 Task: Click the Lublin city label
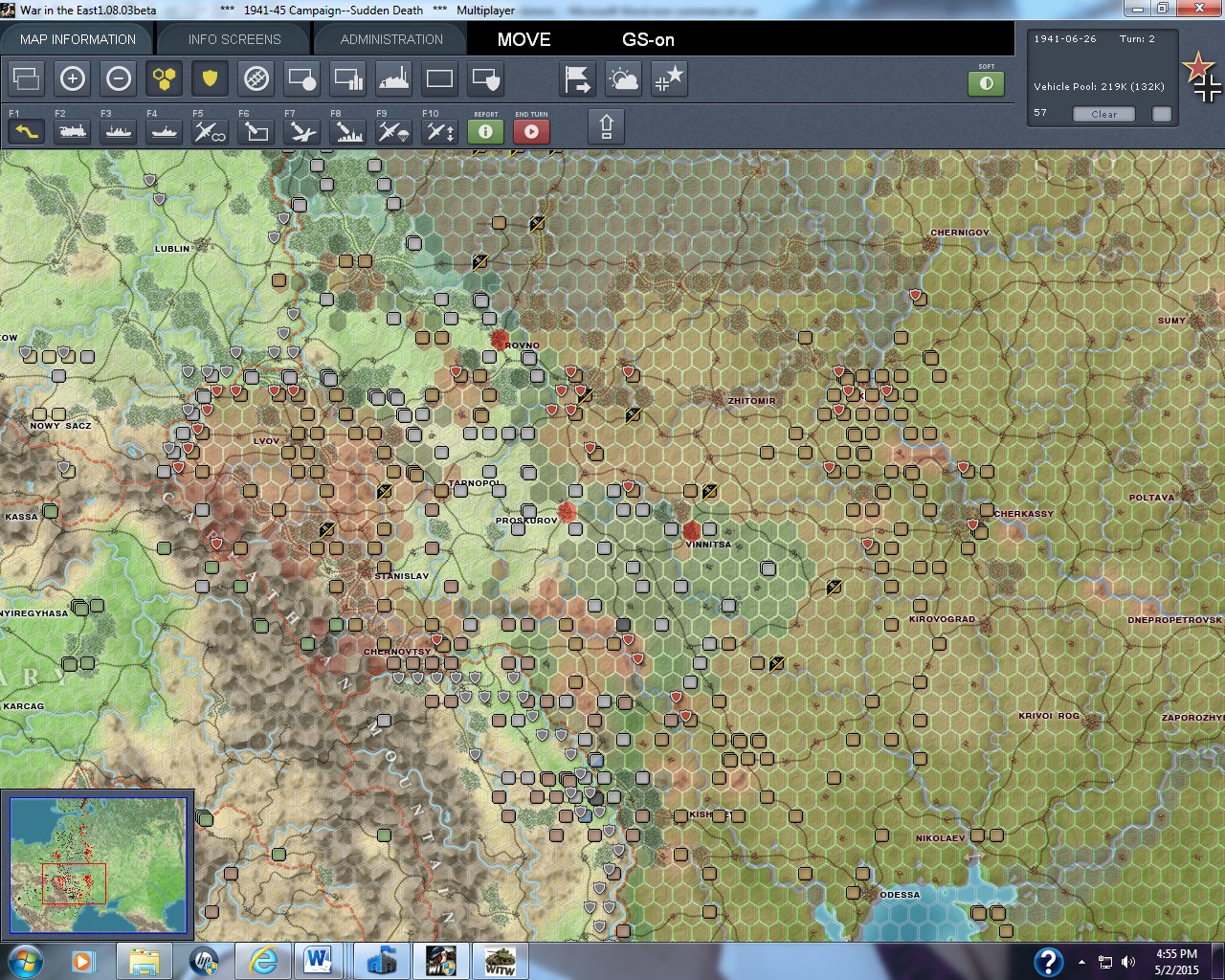point(172,249)
